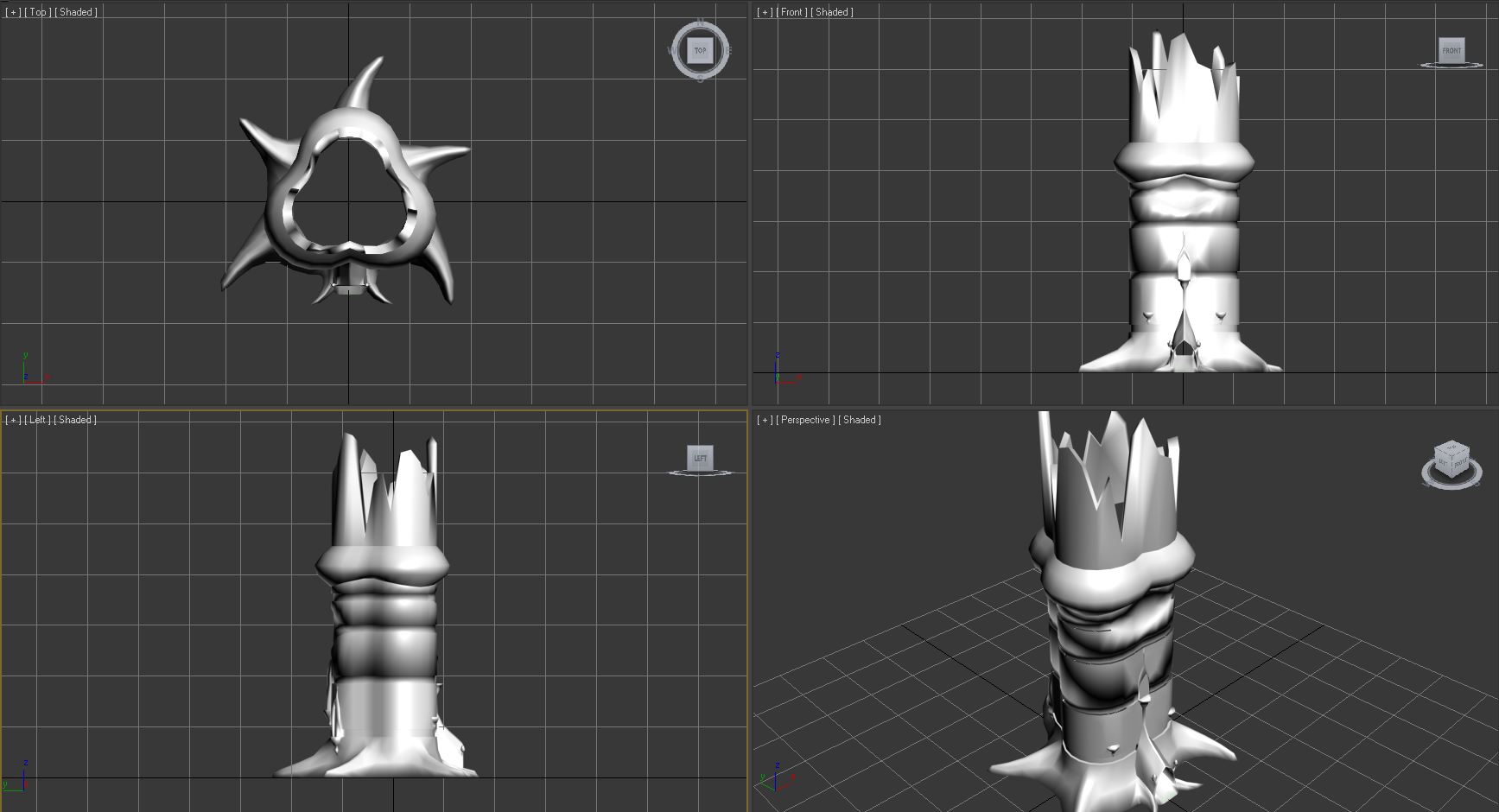The image size is (1499, 812).
Task: Open the [+] general menu in Front viewport
Action: (765, 12)
